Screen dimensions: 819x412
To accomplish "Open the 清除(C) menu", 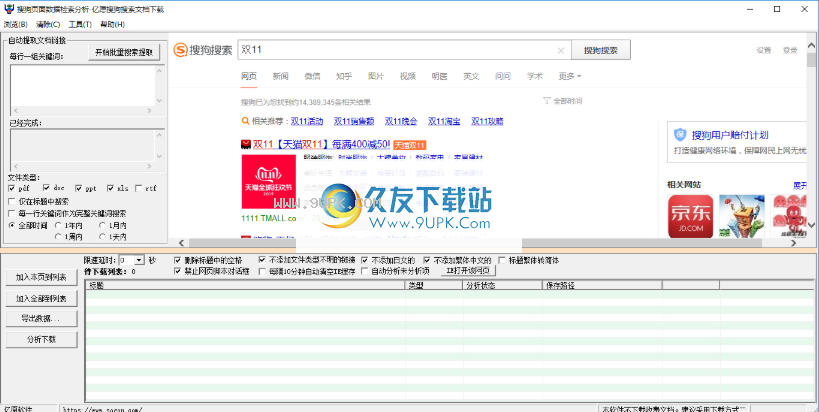I will click(48, 25).
